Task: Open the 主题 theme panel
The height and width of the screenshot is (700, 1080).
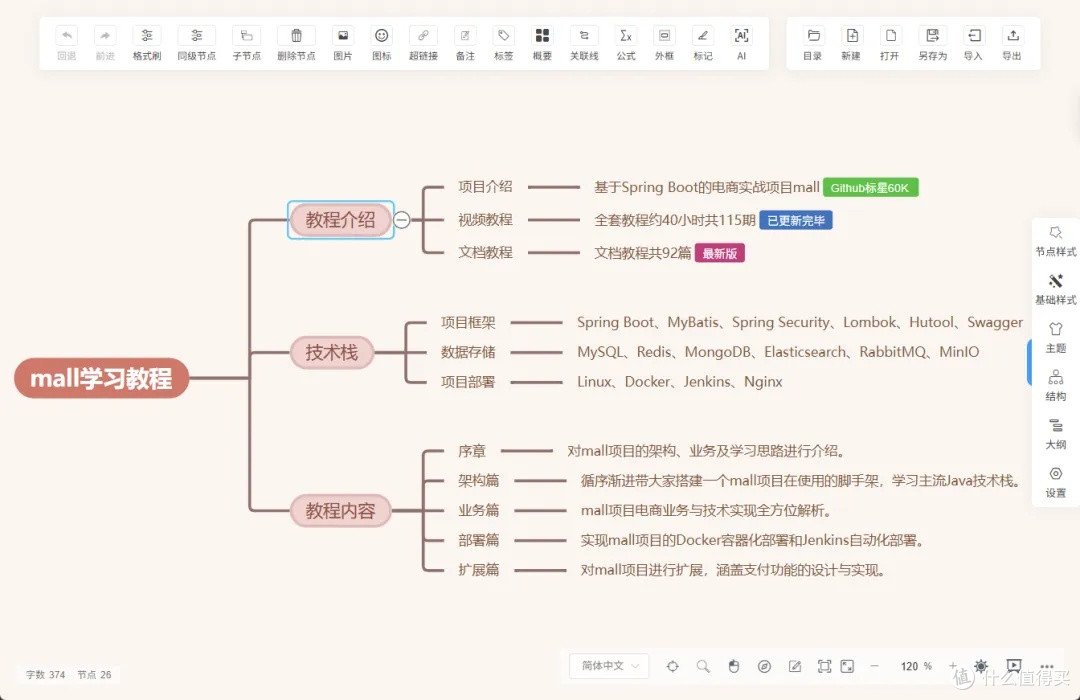Action: 1055,338
